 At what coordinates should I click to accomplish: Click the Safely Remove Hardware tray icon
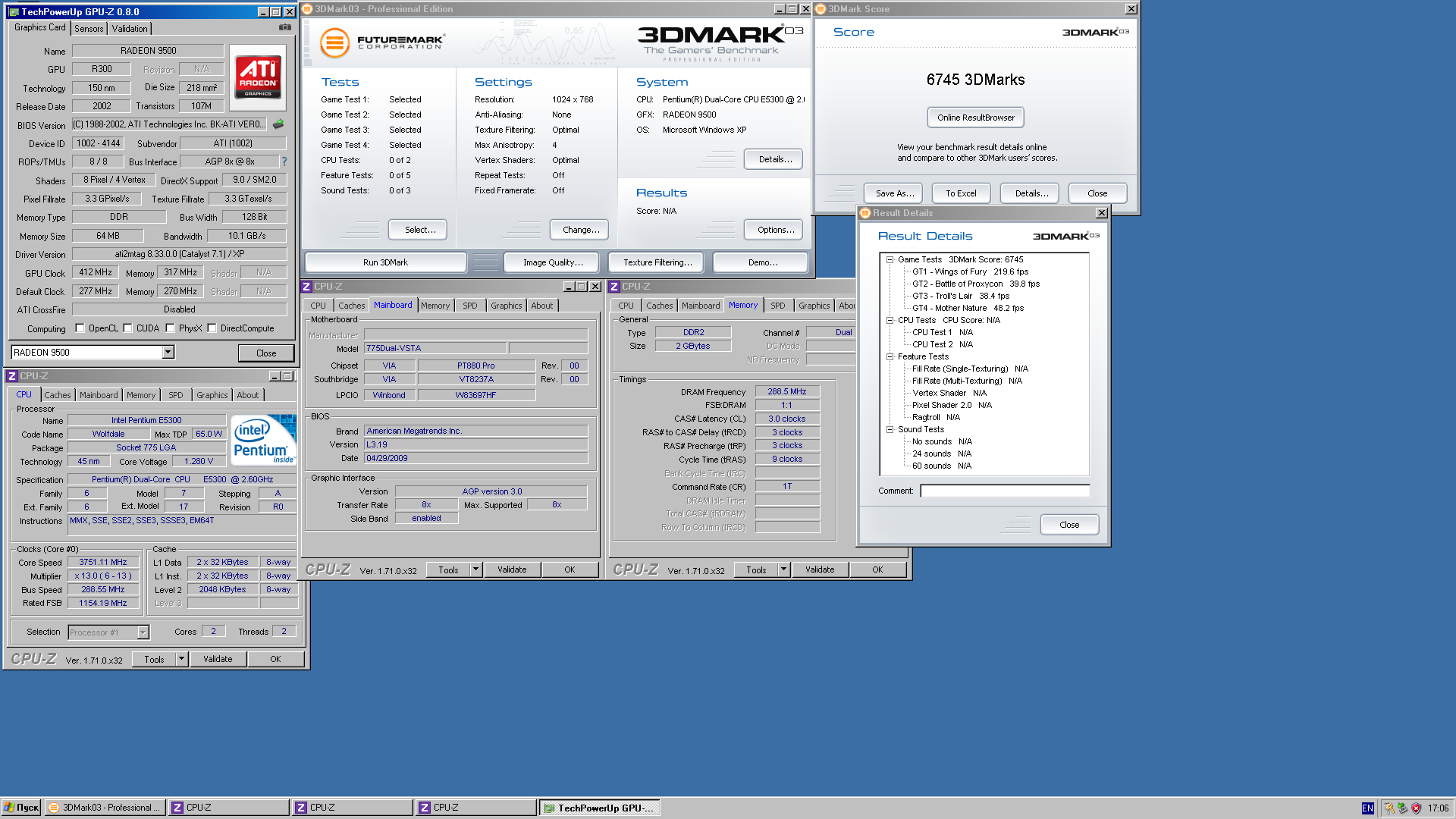tap(1402, 808)
